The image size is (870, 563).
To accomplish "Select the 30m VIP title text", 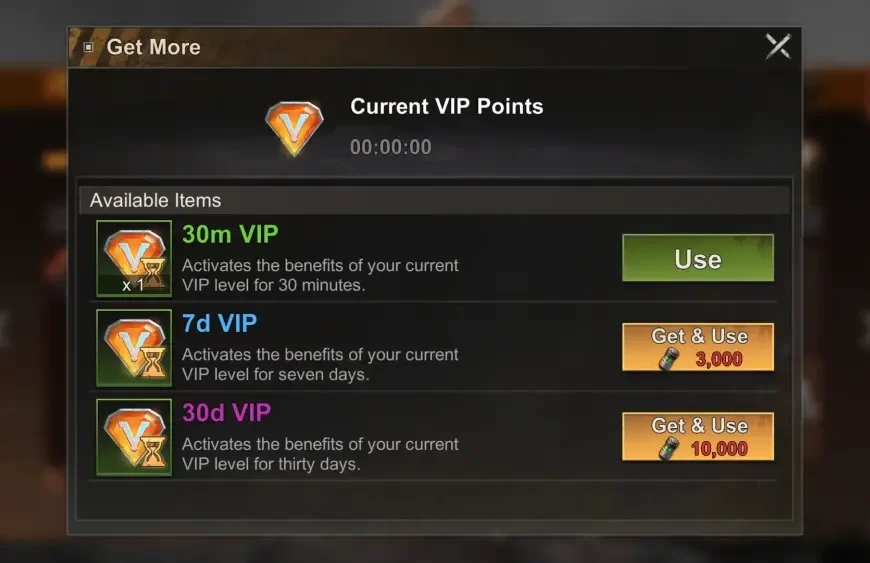I will point(230,235).
